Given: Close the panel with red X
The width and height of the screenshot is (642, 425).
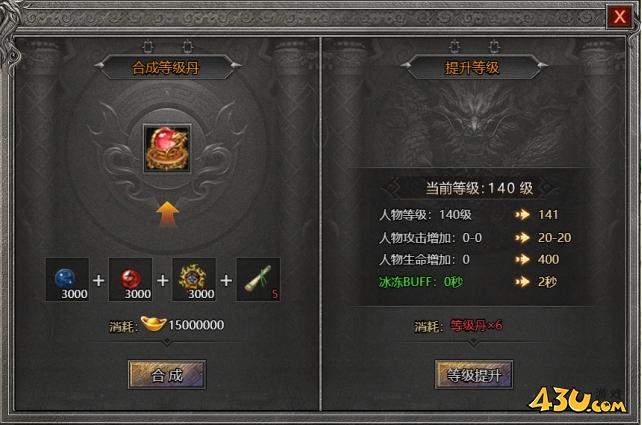Looking at the screenshot, I should 619,17.
